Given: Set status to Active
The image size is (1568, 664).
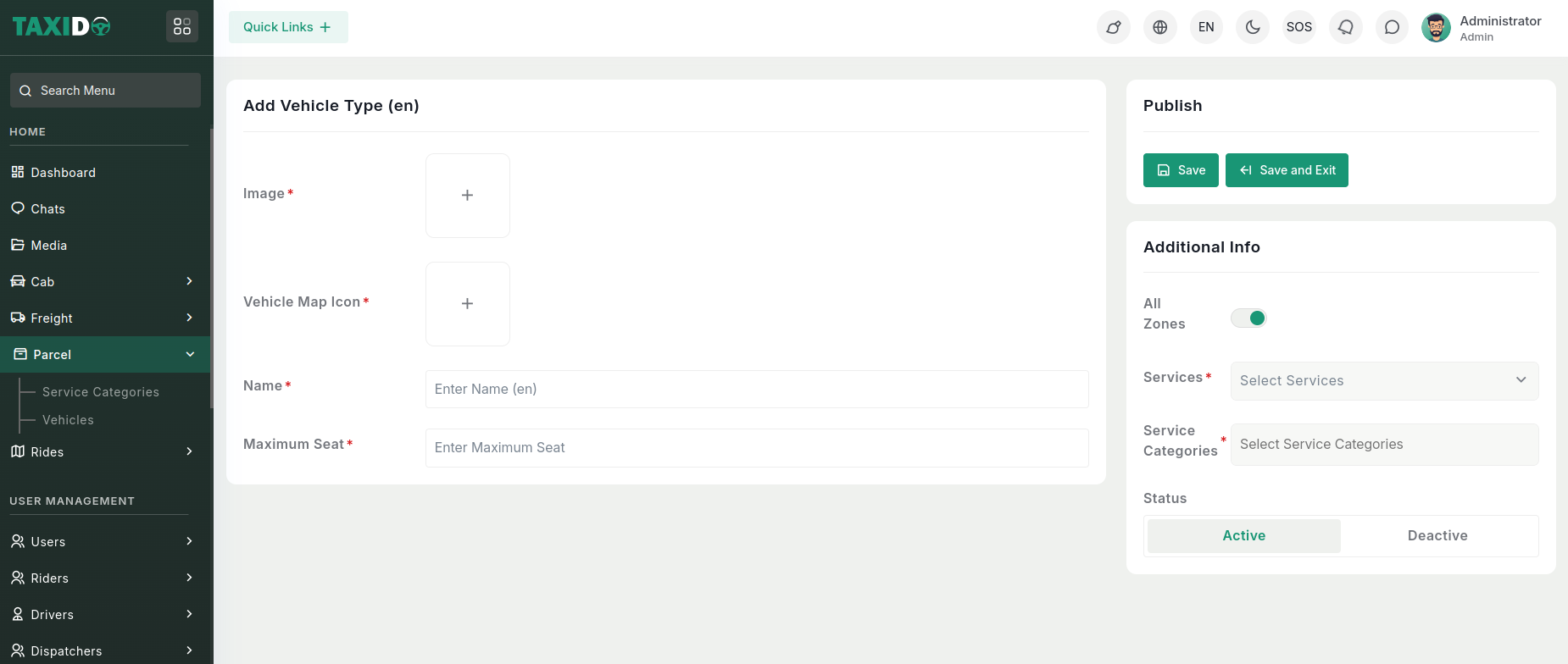Looking at the screenshot, I should pyautogui.click(x=1243, y=535).
